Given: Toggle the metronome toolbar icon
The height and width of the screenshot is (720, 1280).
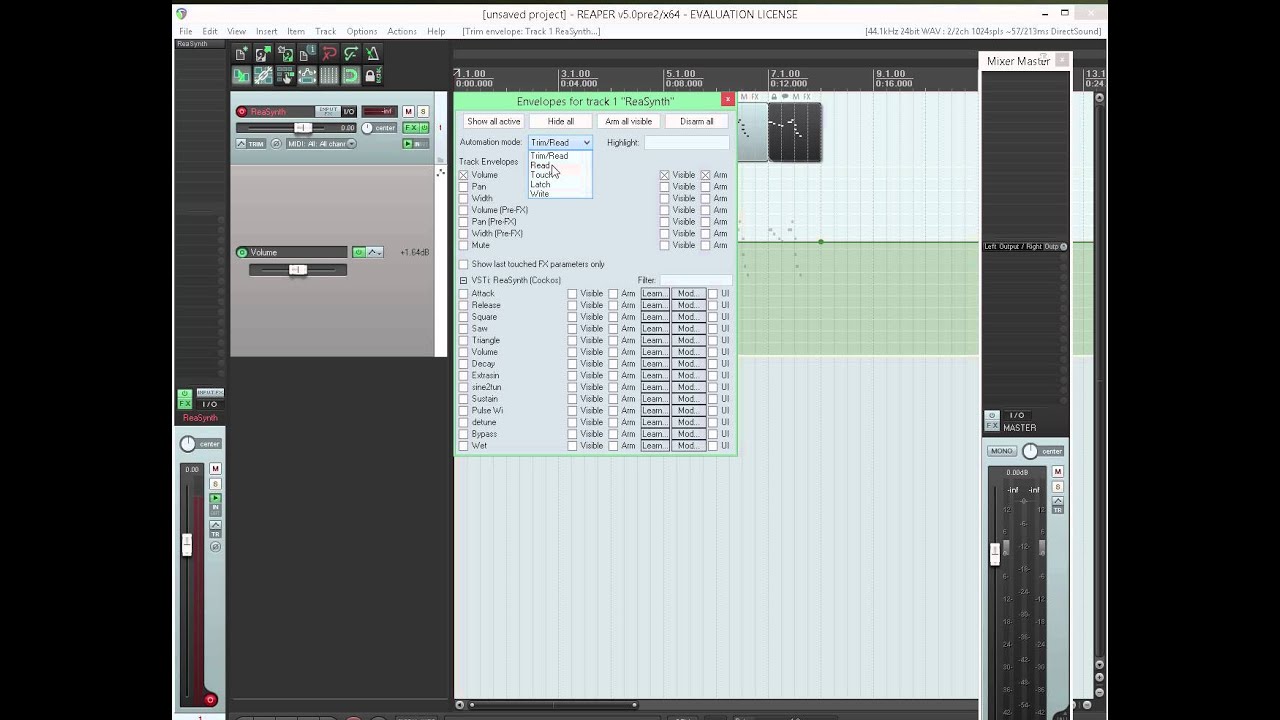Looking at the screenshot, I should coord(373,54).
